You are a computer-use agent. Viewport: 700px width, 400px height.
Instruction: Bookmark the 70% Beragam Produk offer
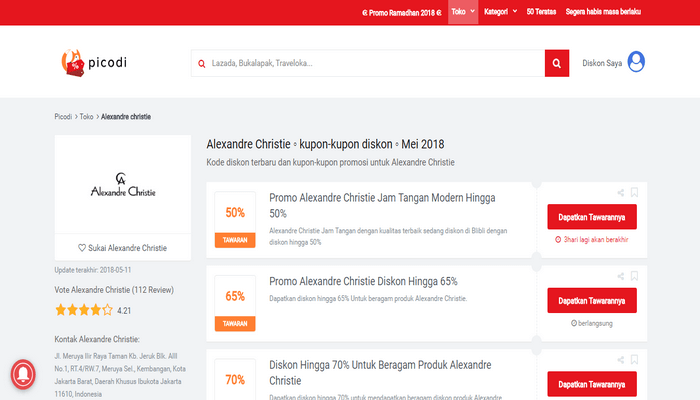pyautogui.click(x=634, y=360)
